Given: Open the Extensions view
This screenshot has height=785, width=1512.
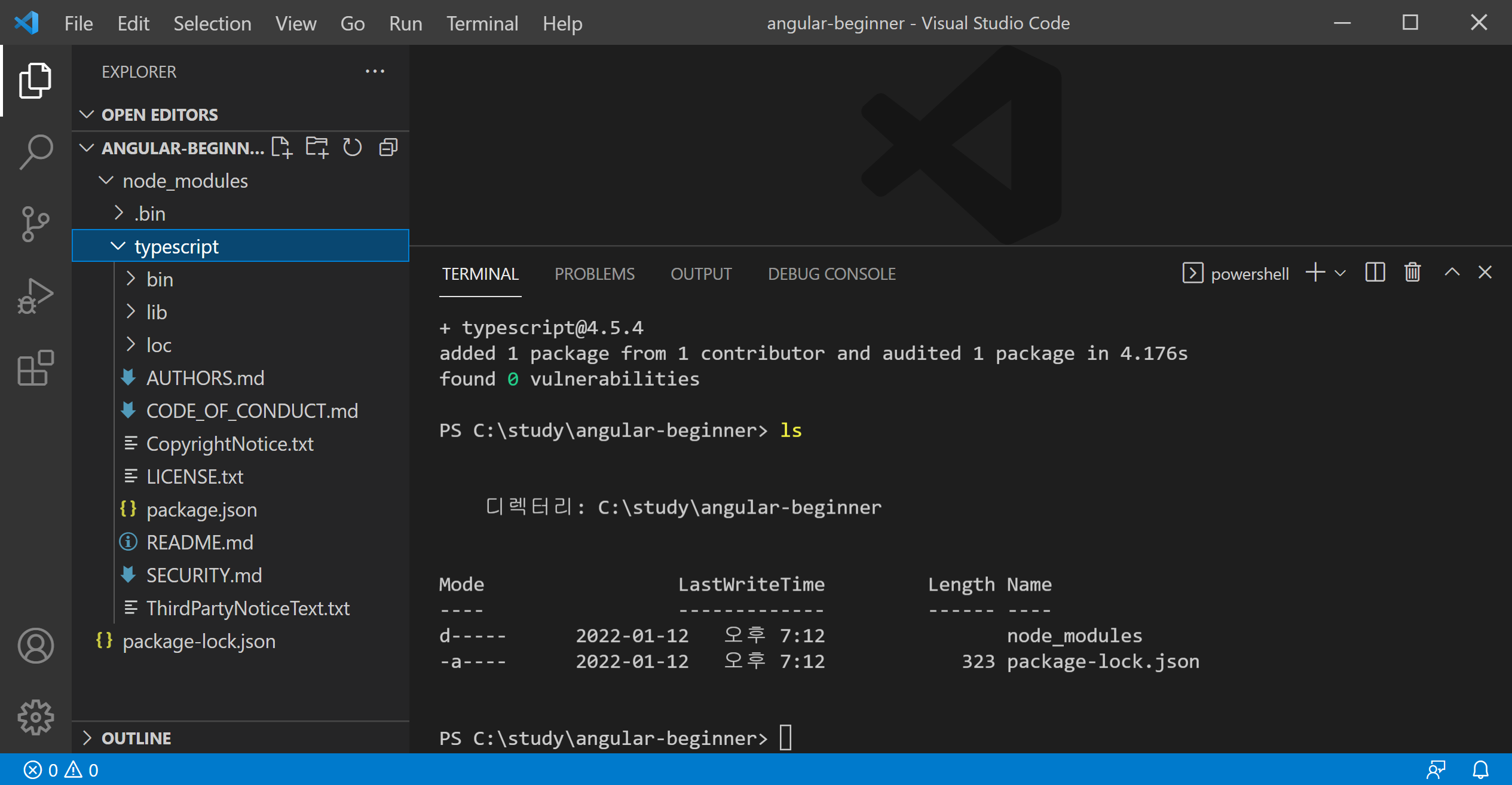Looking at the screenshot, I should [x=36, y=367].
